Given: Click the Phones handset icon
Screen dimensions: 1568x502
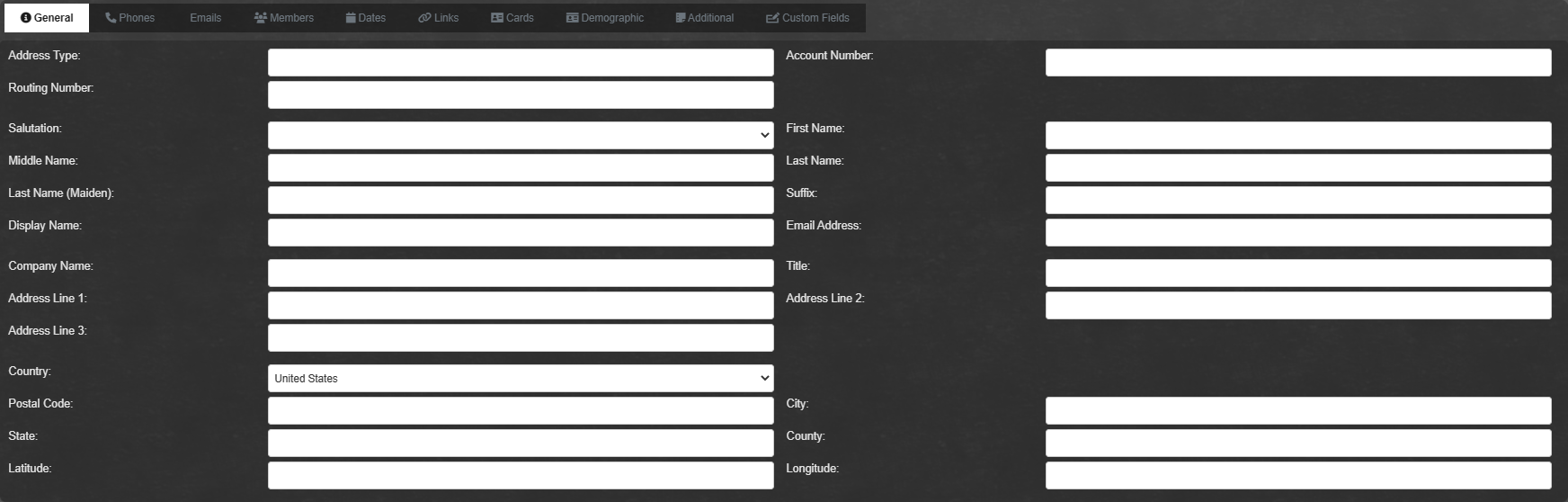Looking at the screenshot, I should (111, 18).
